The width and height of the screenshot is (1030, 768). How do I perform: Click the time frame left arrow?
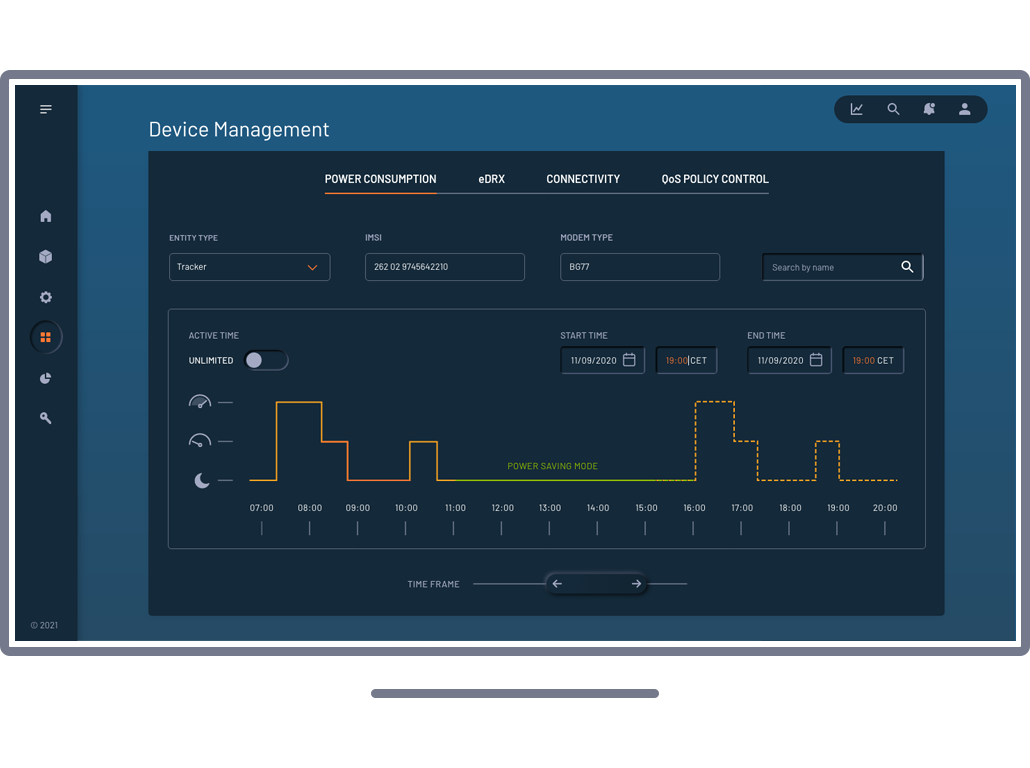tap(557, 584)
